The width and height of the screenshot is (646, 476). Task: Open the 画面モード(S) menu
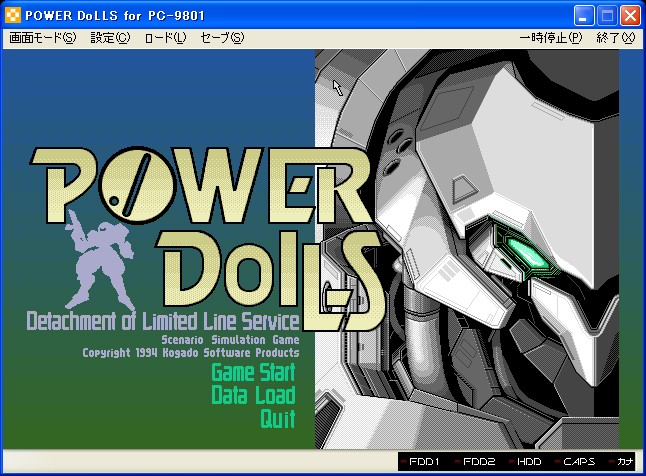[42, 38]
